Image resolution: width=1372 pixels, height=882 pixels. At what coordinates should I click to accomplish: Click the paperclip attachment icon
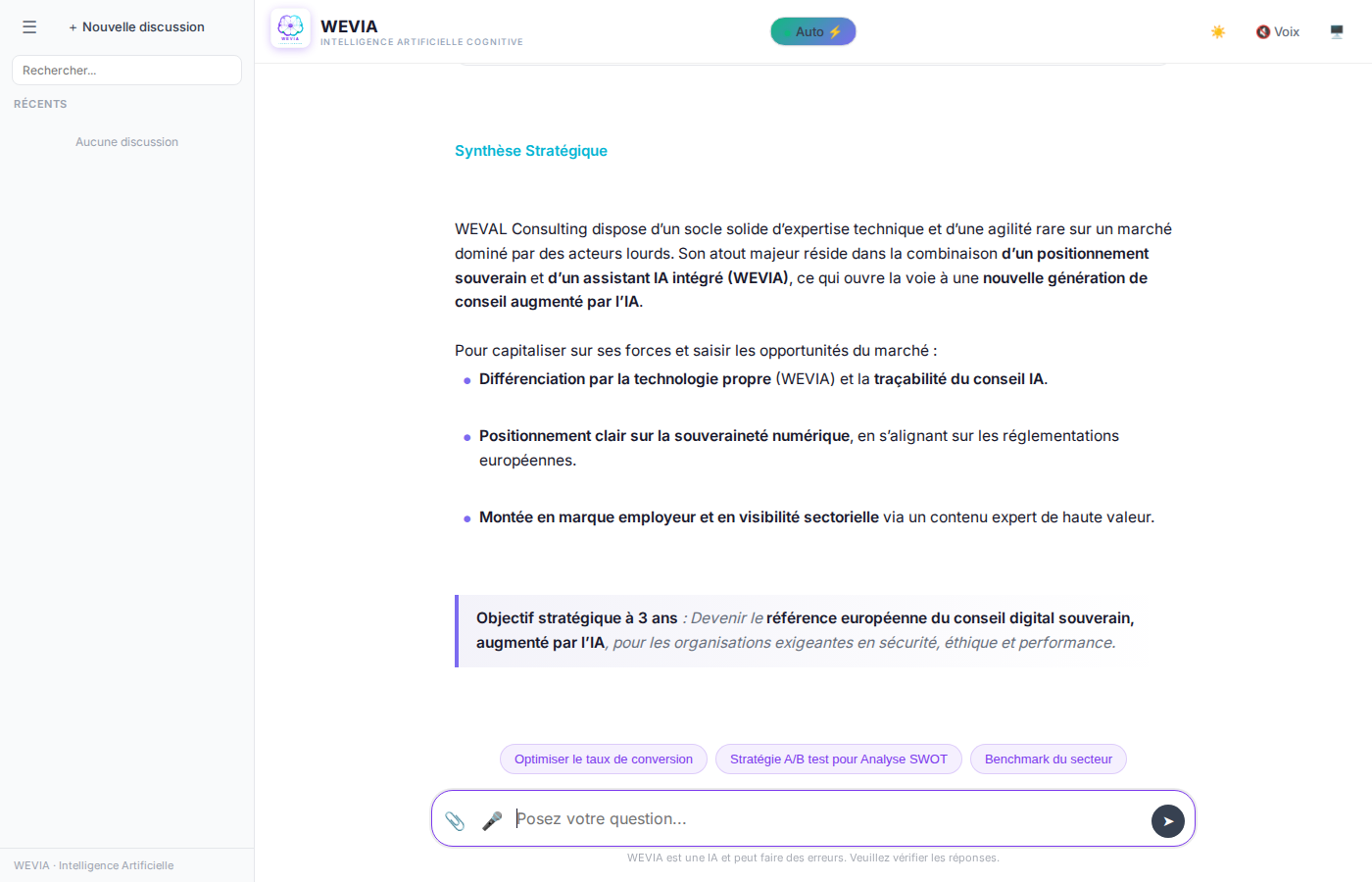tap(455, 820)
